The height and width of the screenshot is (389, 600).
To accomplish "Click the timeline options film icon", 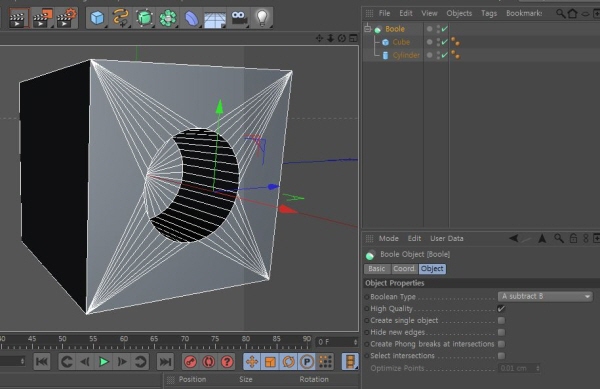I will 350,361.
